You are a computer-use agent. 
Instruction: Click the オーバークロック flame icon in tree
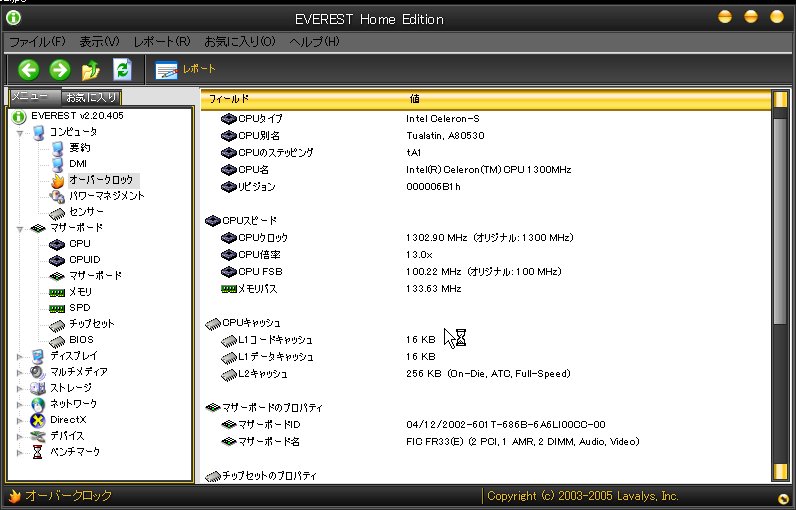[57, 180]
